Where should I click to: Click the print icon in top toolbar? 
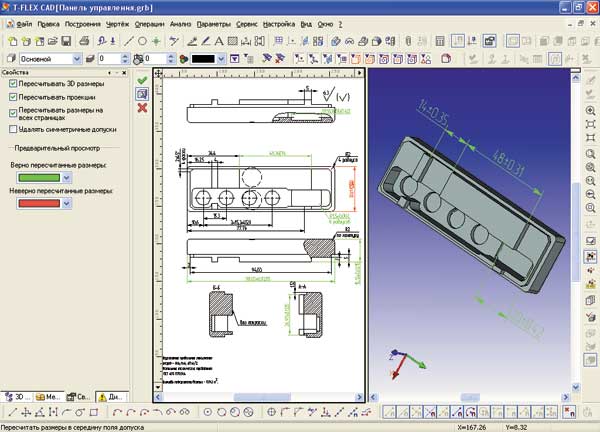point(84,41)
